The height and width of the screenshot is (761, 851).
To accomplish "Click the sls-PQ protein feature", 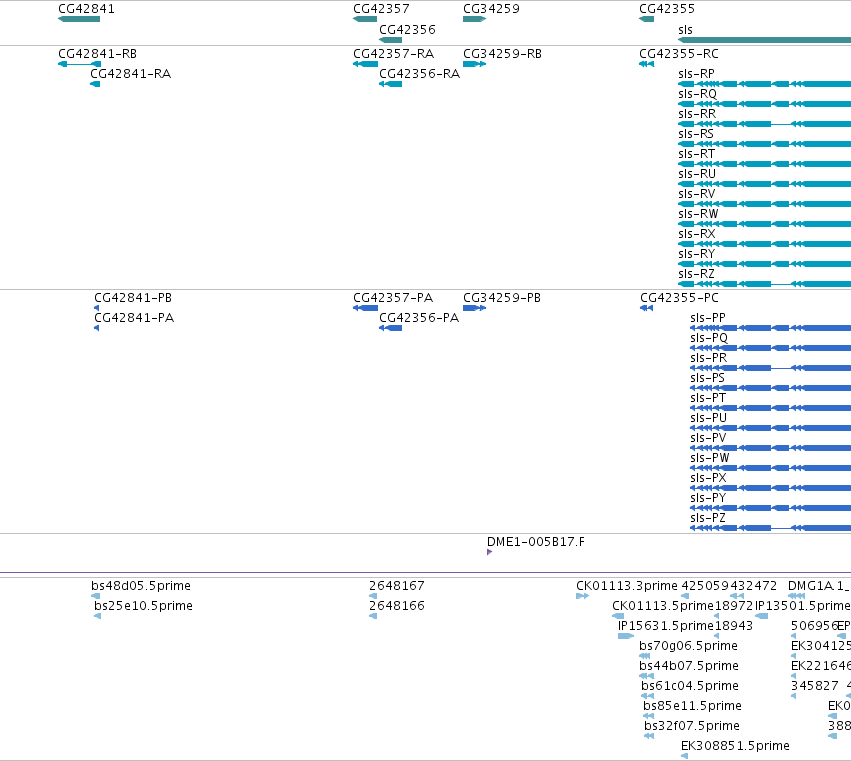I will coord(771,348).
